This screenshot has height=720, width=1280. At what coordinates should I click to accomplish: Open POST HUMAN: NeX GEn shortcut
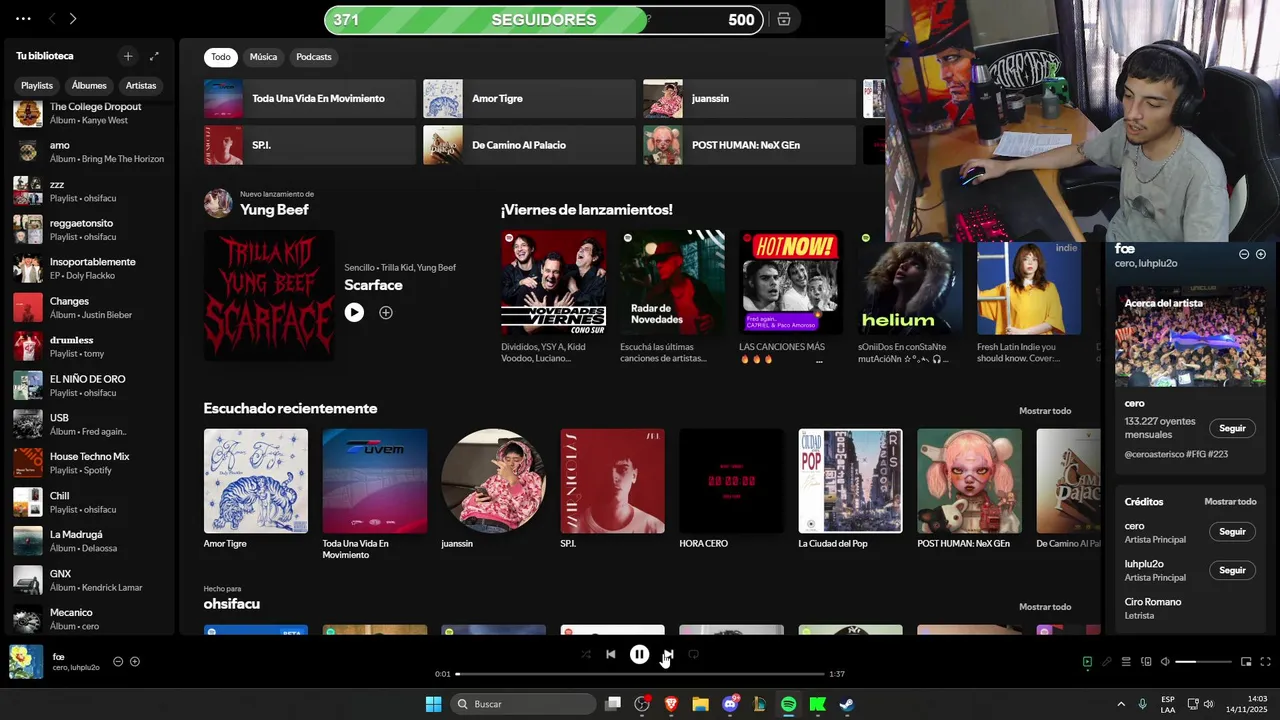click(749, 145)
